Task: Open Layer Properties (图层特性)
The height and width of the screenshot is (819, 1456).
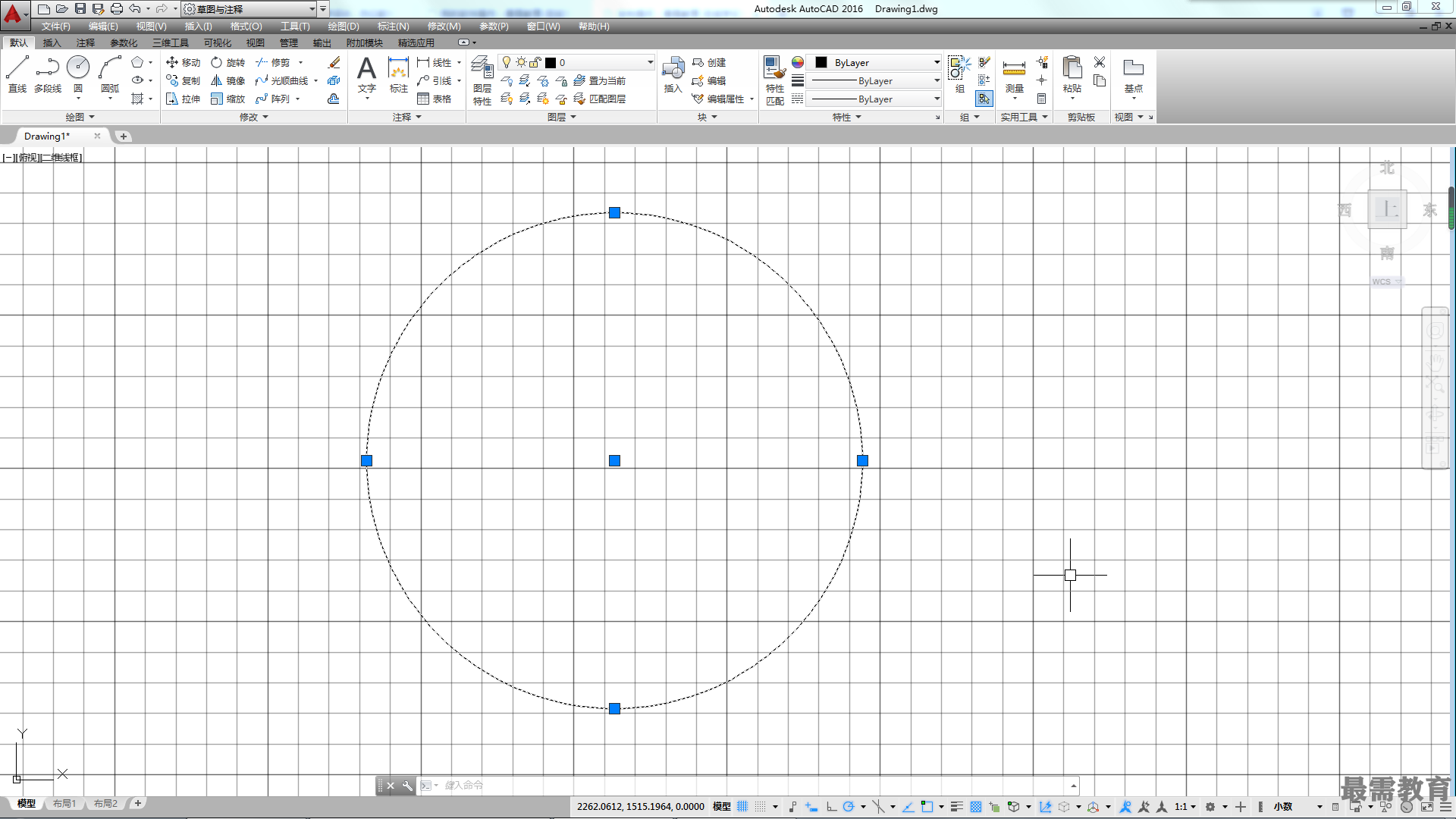Action: tap(482, 80)
